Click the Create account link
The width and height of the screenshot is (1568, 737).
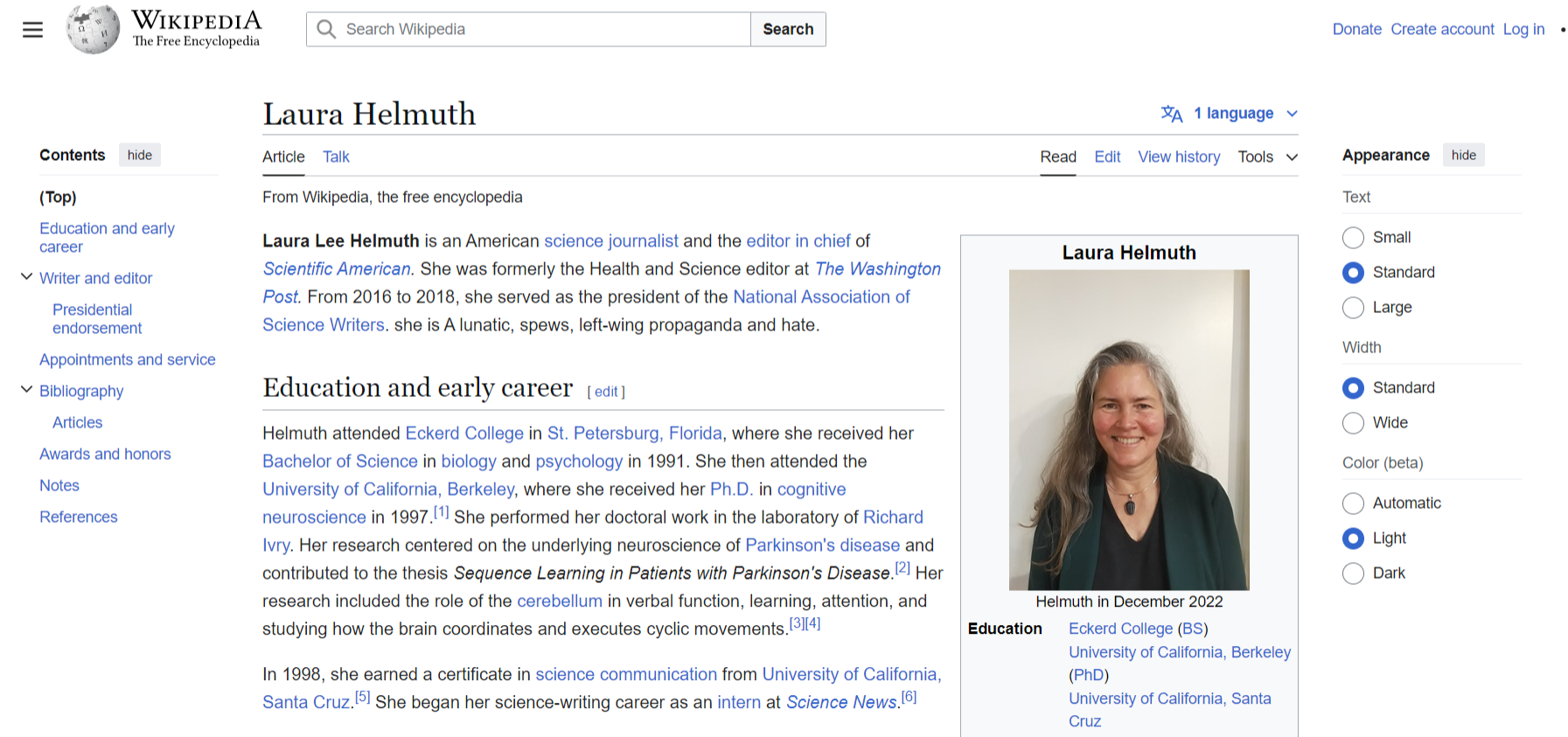(x=1441, y=30)
